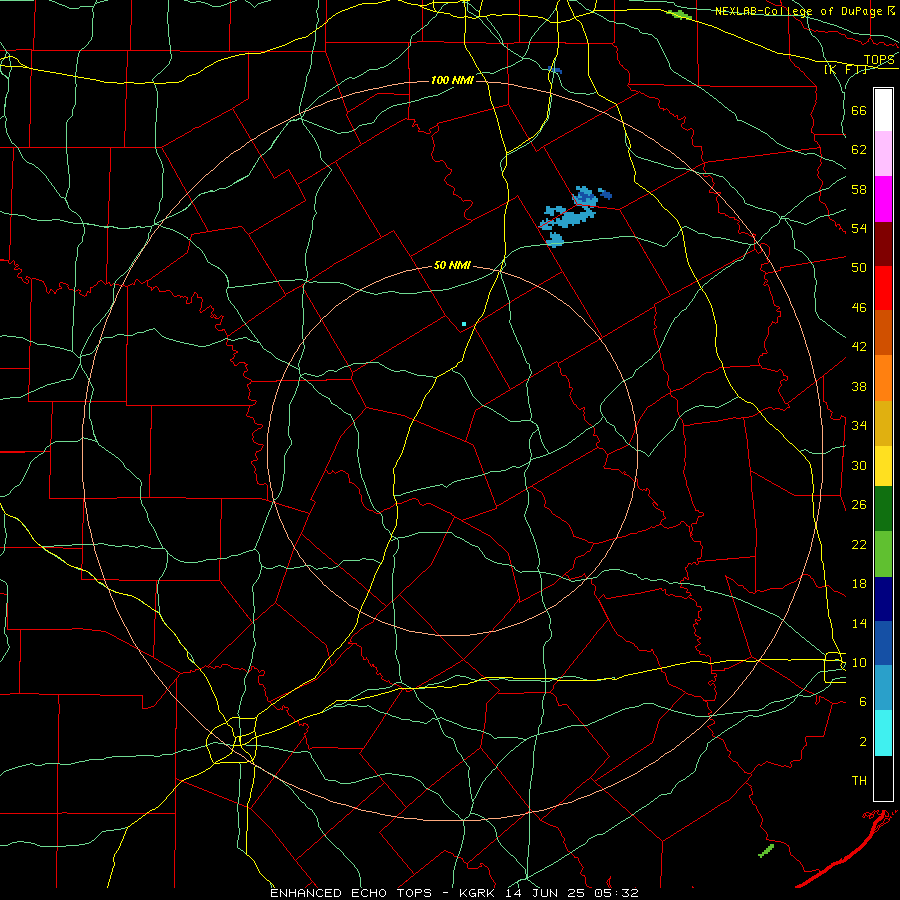Pick the cyan legend swatch
900x900 pixels.
point(883,733)
